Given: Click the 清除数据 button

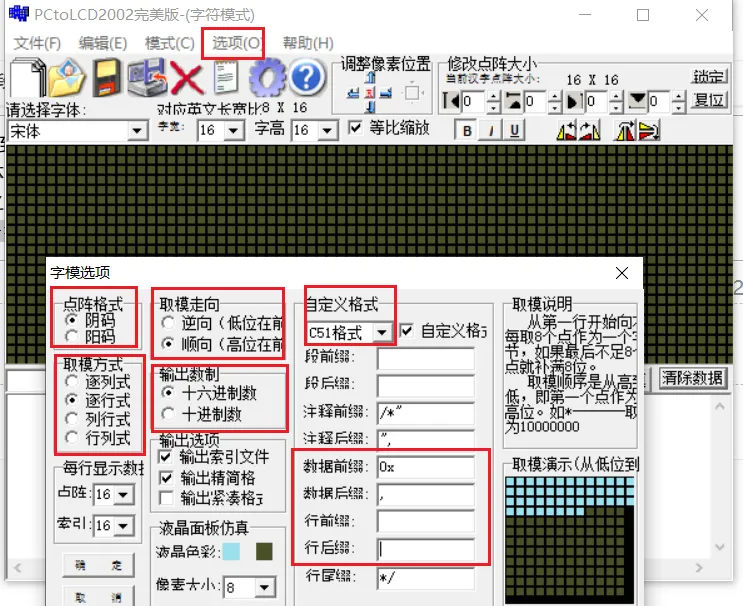Looking at the screenshot, I should (692, 378).
